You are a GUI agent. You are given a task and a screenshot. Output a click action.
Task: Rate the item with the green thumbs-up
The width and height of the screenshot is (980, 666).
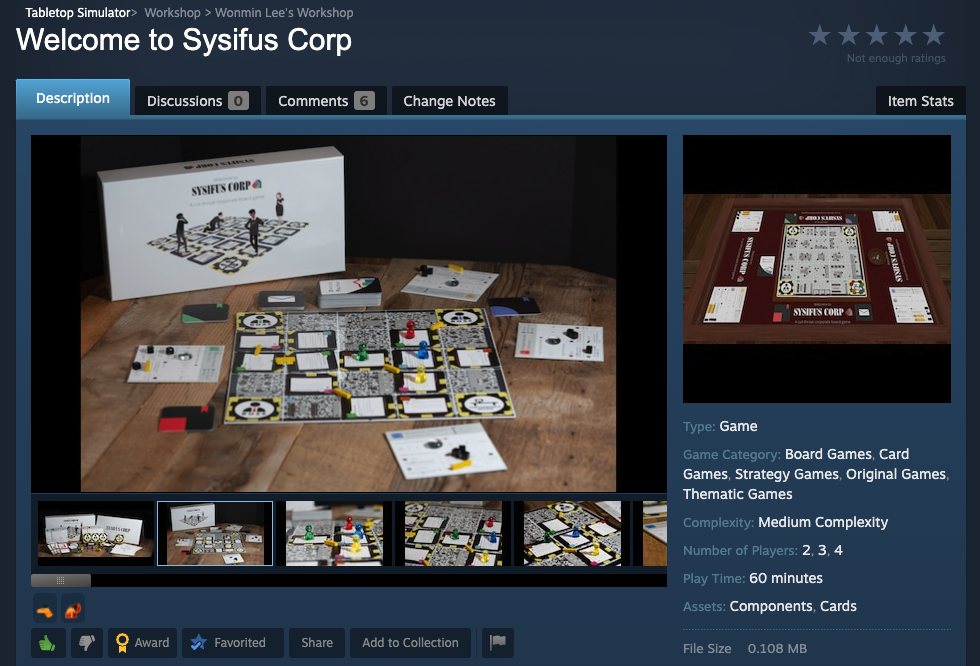tap(48, 643)
